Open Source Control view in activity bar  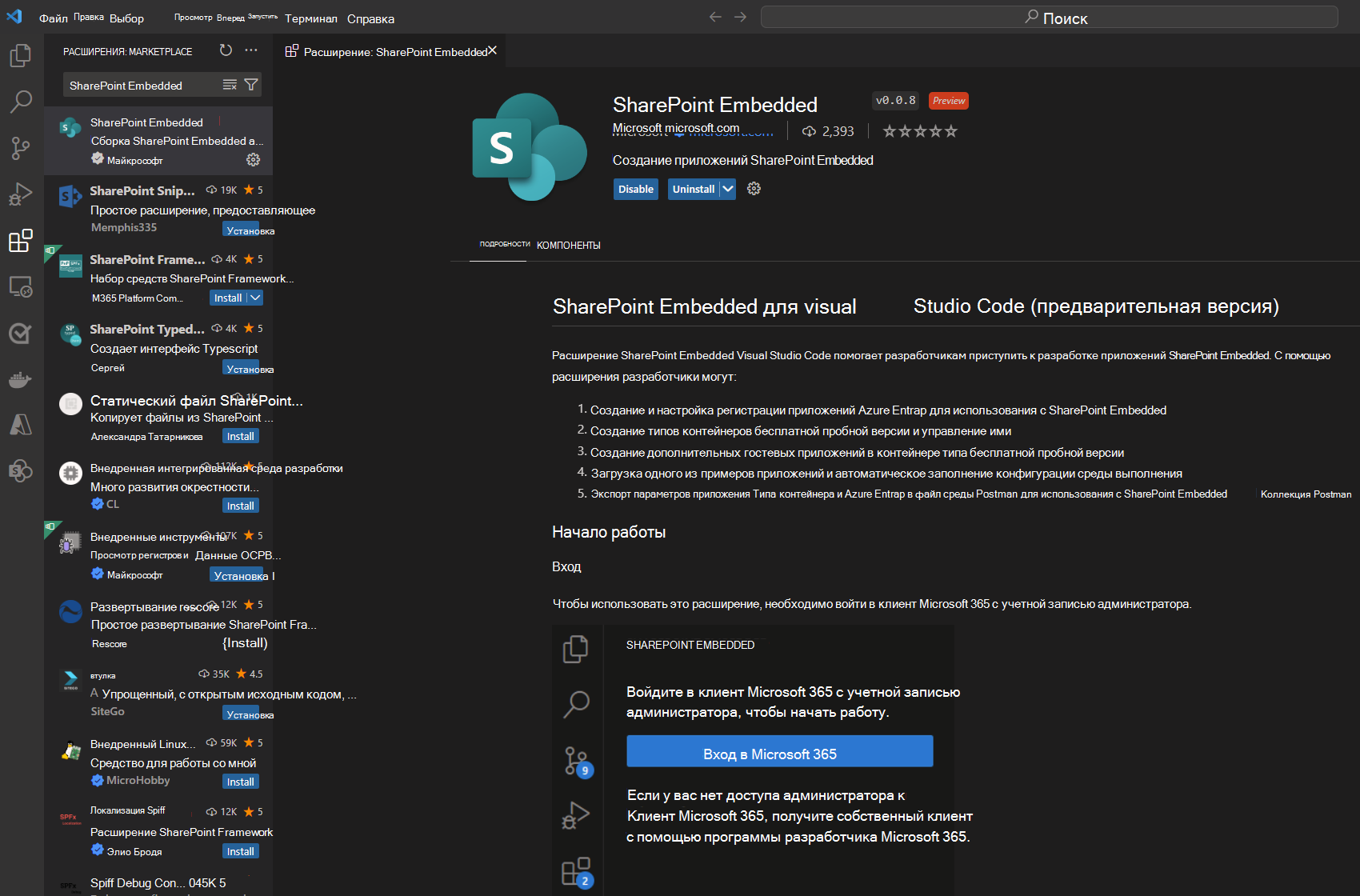(21, 148)
